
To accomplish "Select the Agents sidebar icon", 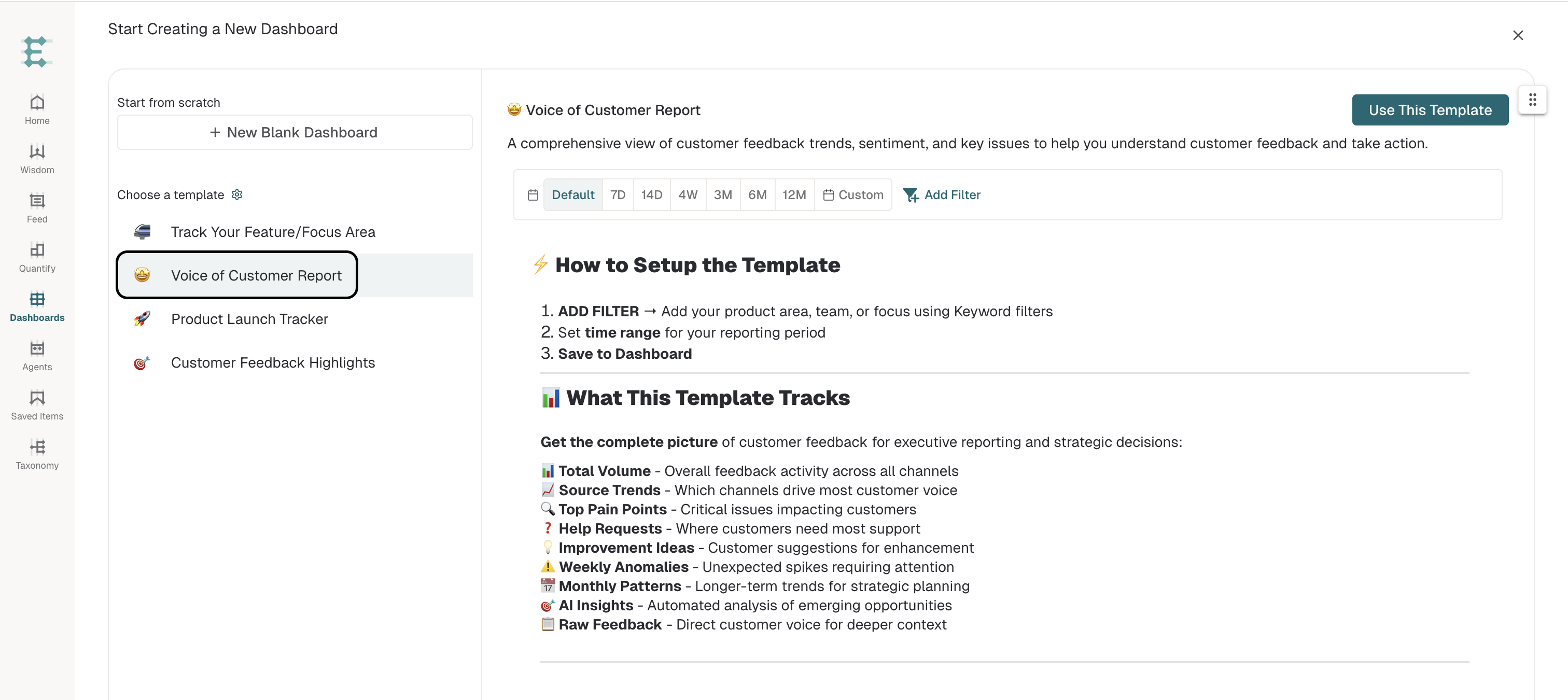I will [37, 349].
